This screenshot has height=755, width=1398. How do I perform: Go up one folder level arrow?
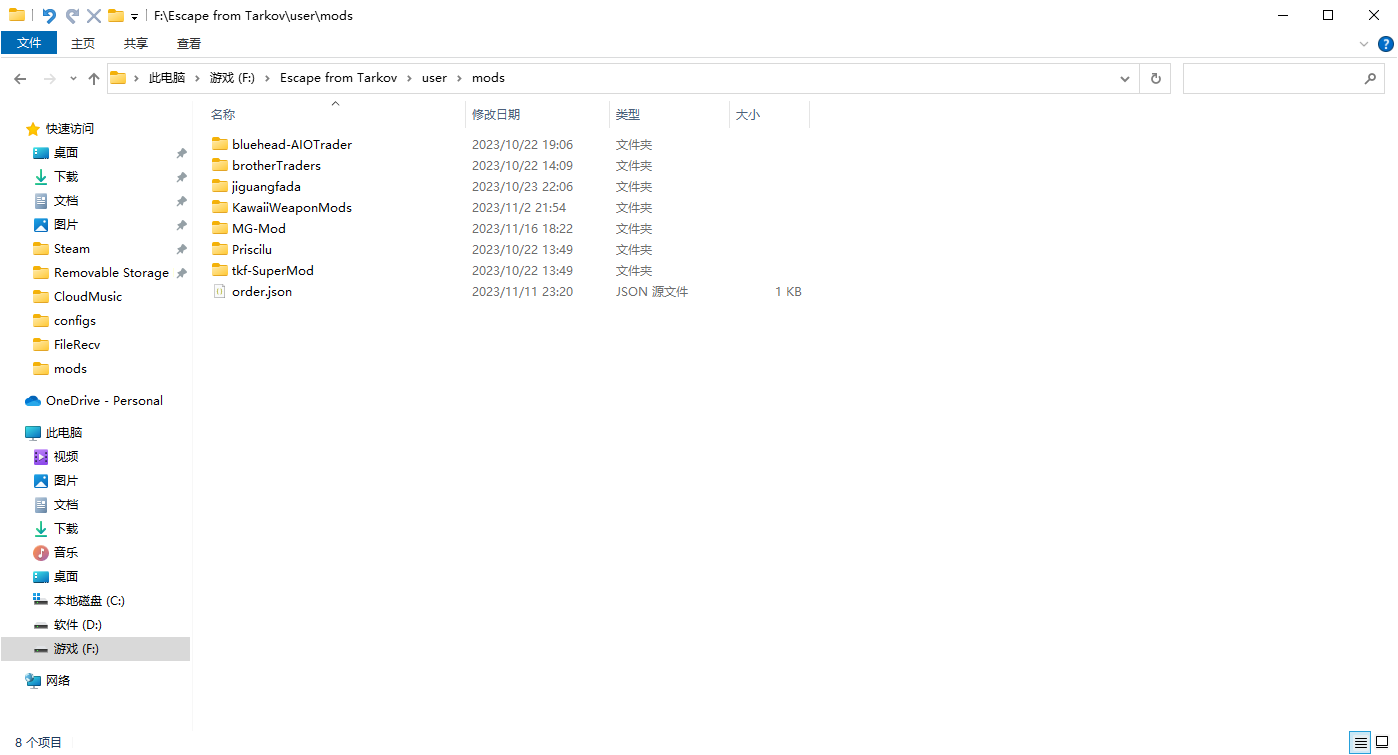[94, 78]
